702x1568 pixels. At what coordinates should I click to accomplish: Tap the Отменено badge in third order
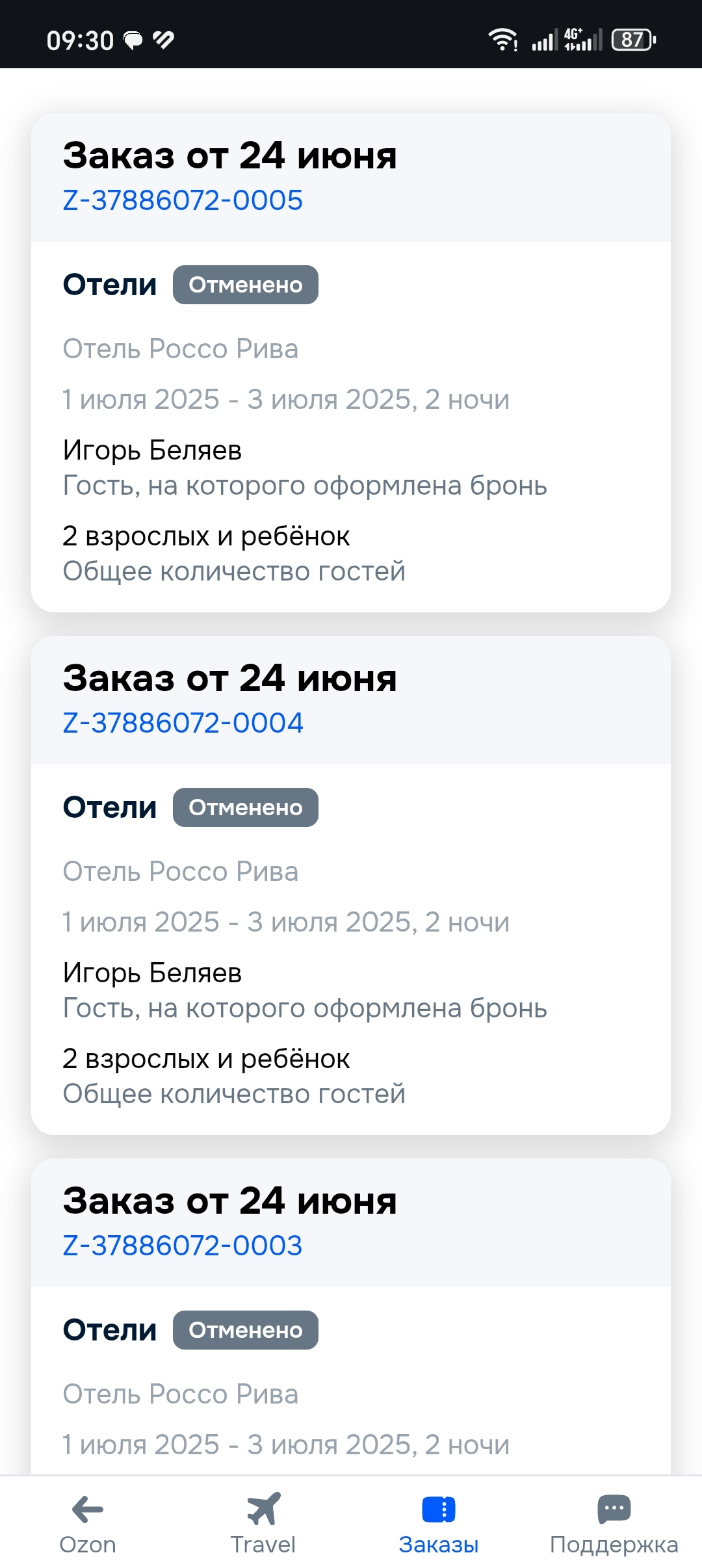(x=246, y=1330)
